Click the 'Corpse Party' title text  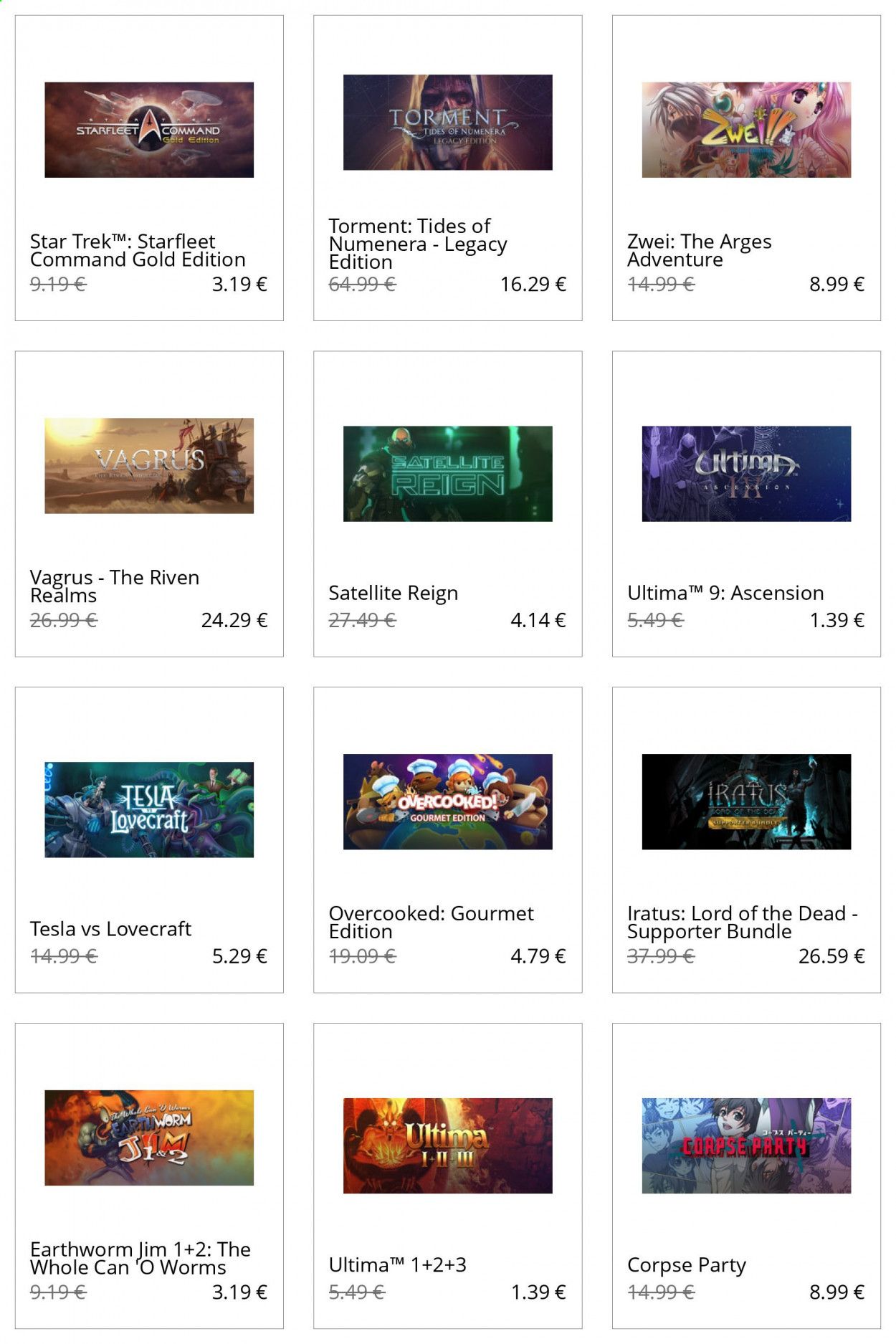(x=687, y=1266)
